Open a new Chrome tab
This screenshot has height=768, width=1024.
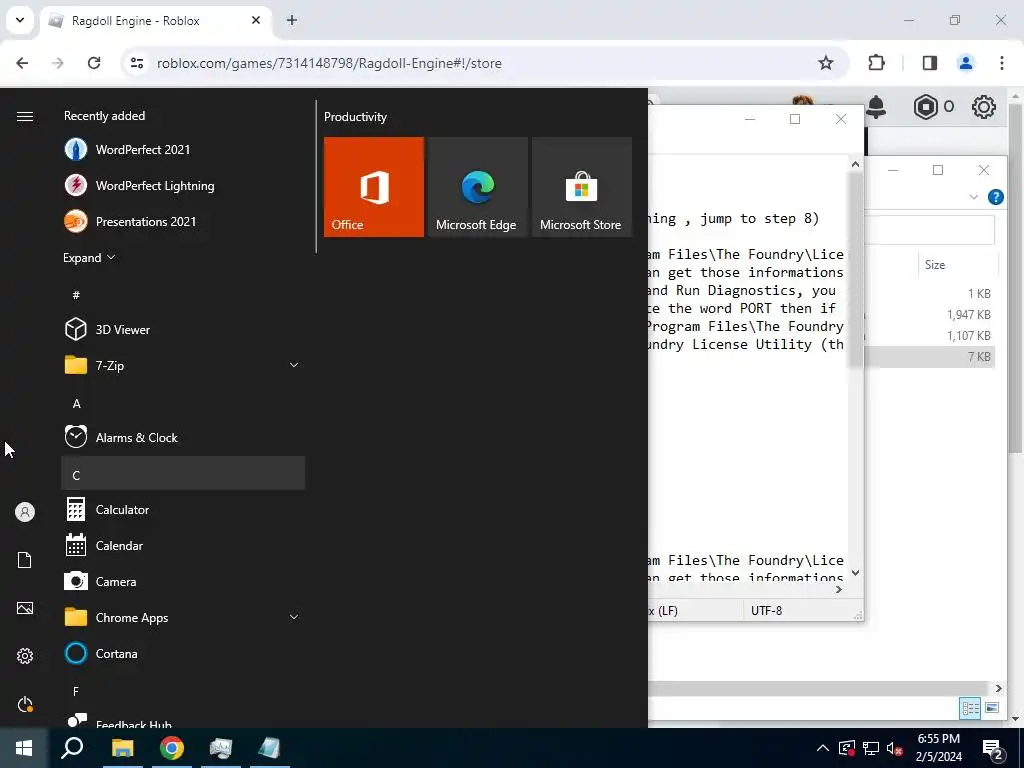(292, 20)
